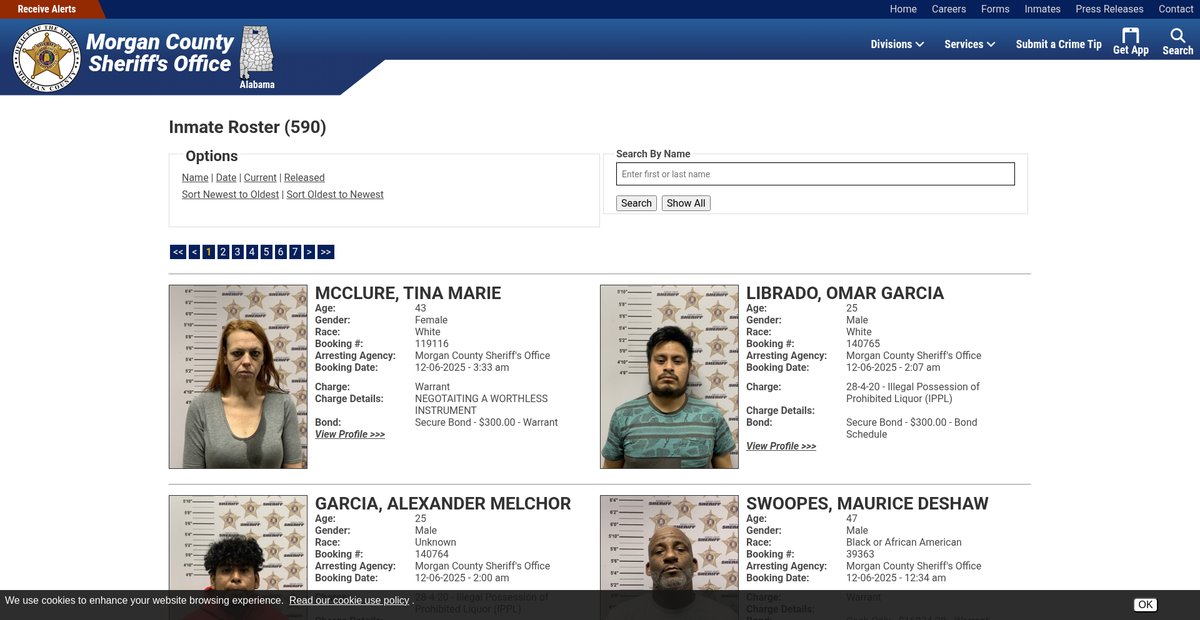Screen dimensions: 1200x620
Task: Open the Careers page
Action: point(949,9)
